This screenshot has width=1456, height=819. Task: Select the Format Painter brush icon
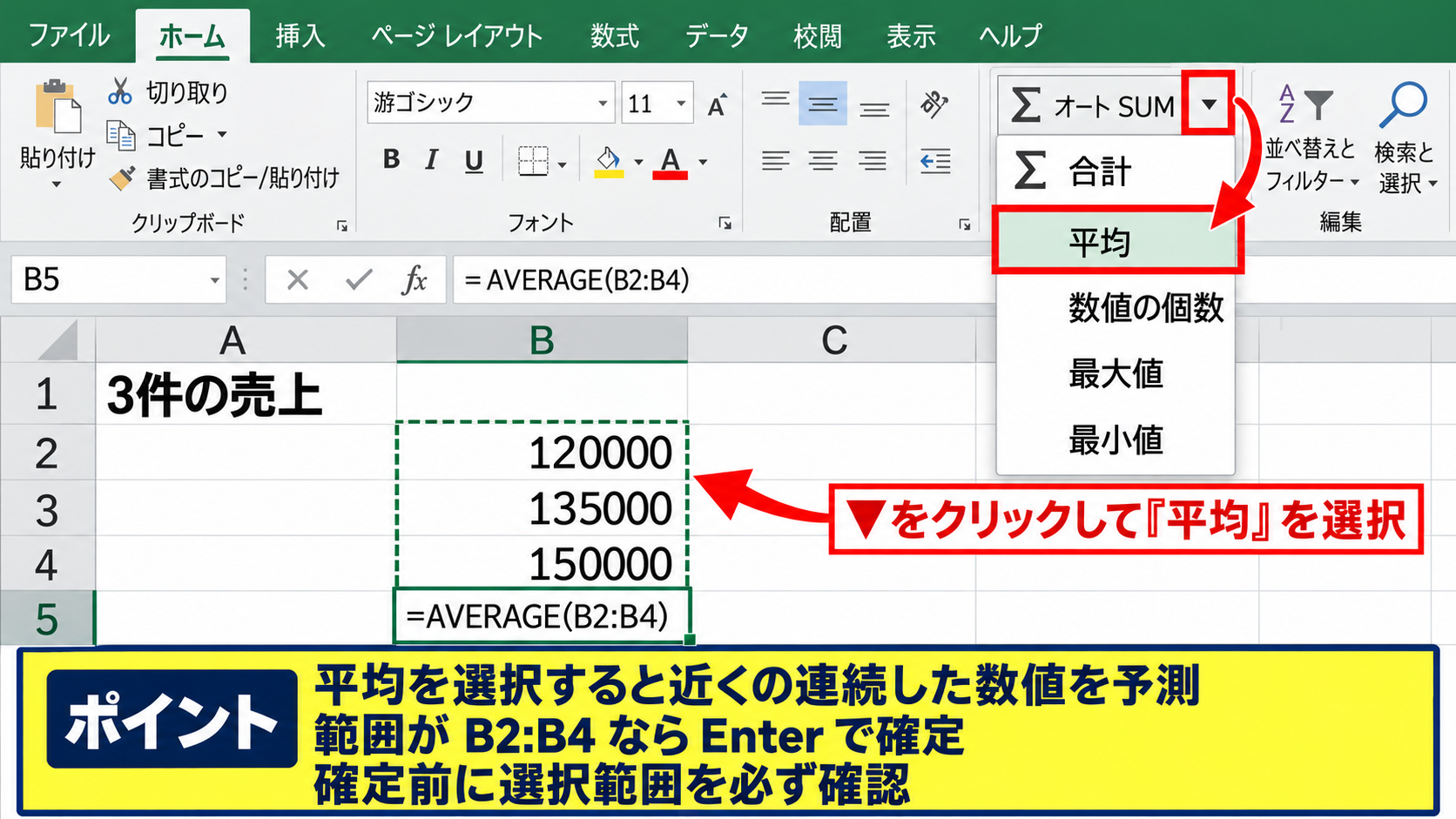(122, 178)
